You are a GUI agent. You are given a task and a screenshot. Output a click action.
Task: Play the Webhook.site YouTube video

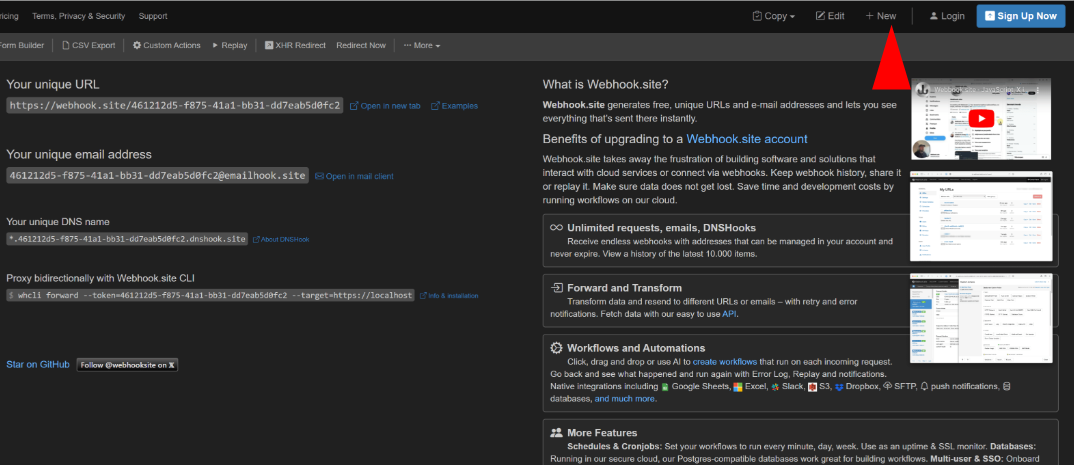[x=982, y=118]
